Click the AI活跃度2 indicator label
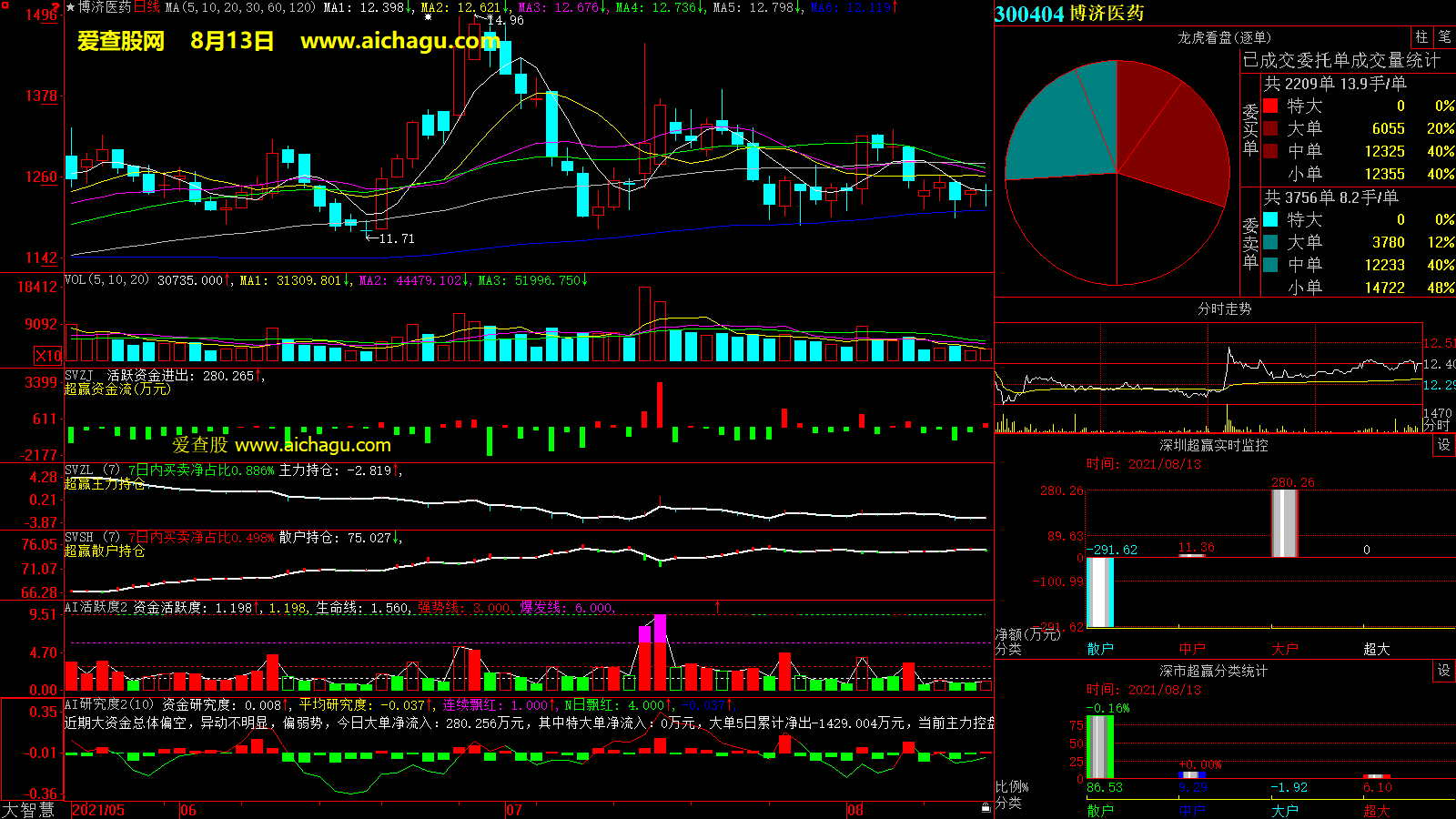The image size is (1456, 819). click(96, 608)
